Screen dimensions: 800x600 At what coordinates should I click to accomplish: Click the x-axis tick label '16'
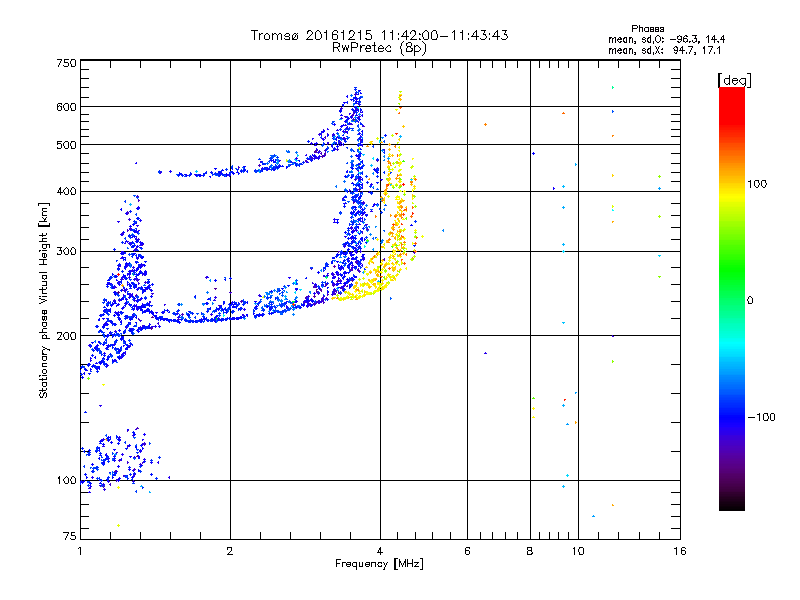click(x=680, y=551)
